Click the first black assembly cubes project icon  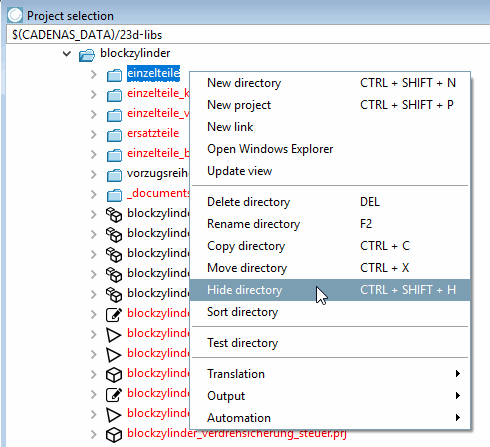(114, 215)
